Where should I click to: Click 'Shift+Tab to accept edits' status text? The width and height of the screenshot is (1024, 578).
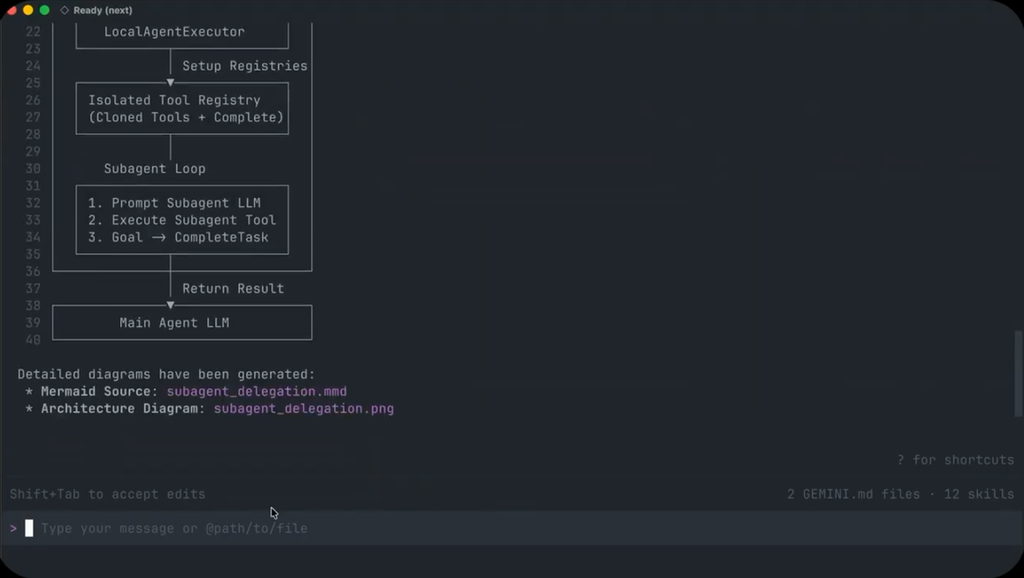click(108, 494)
